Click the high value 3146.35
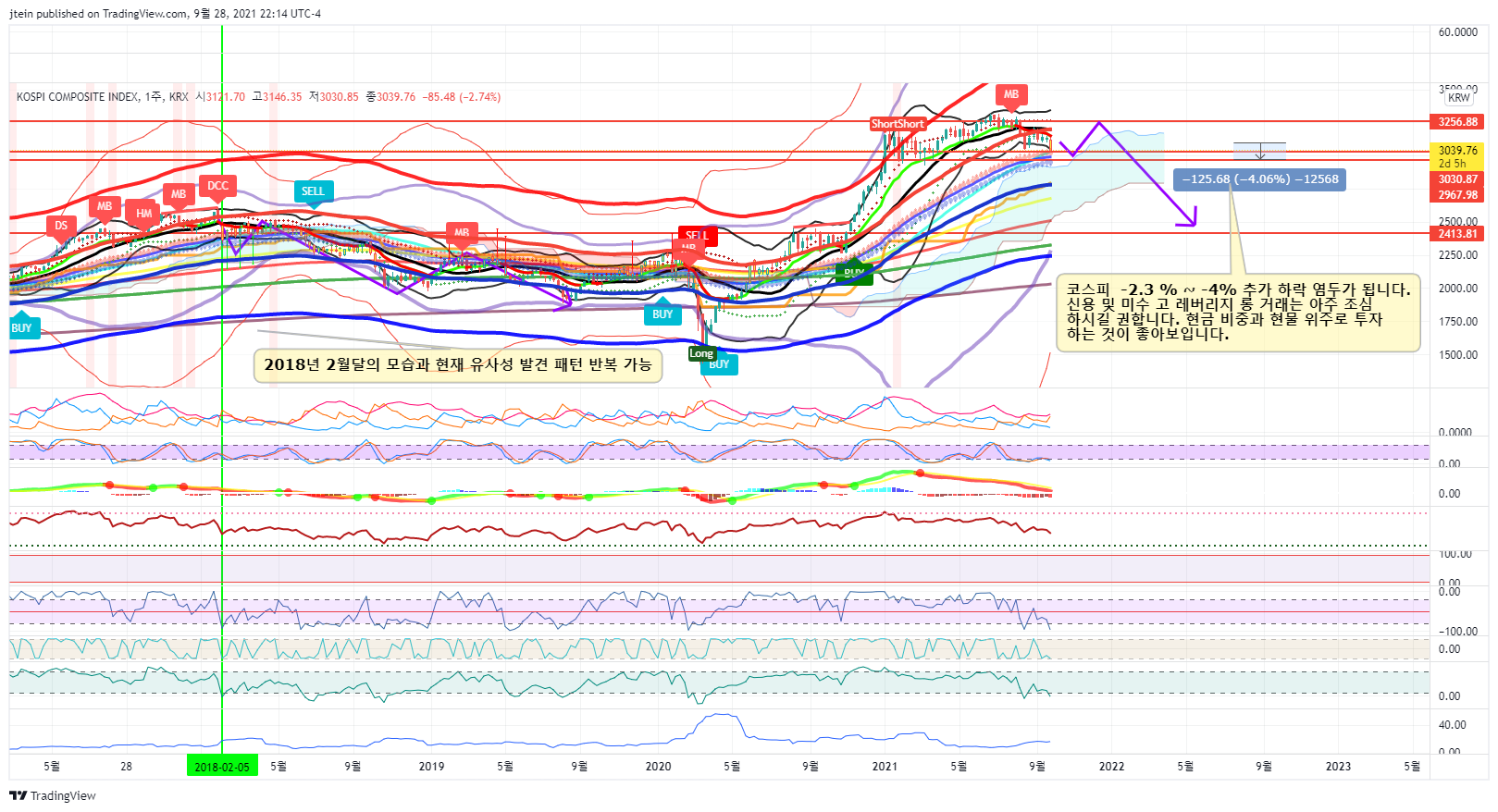This screenshot has width=1498, height=812. point(282,97)
